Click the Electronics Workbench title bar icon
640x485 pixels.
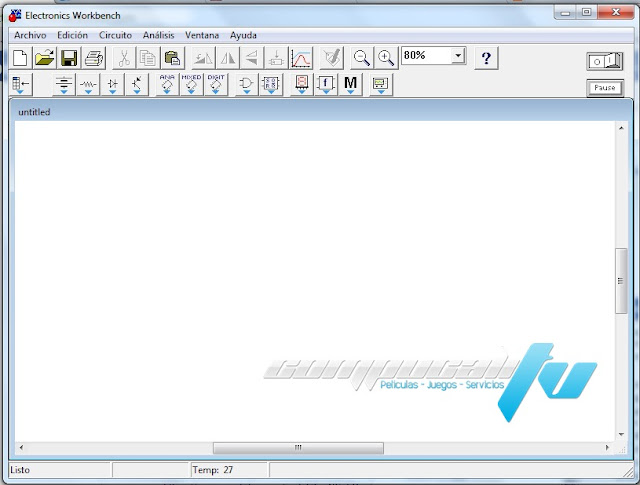tap(15, 16)
